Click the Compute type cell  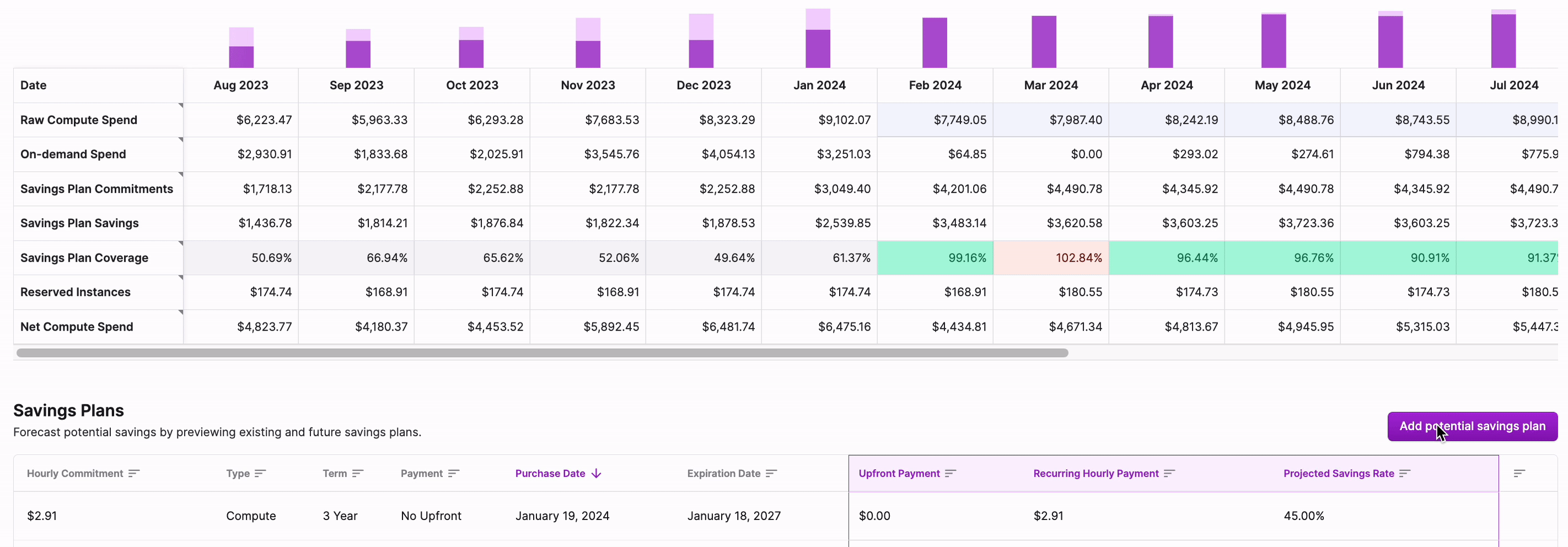point(251,516)
